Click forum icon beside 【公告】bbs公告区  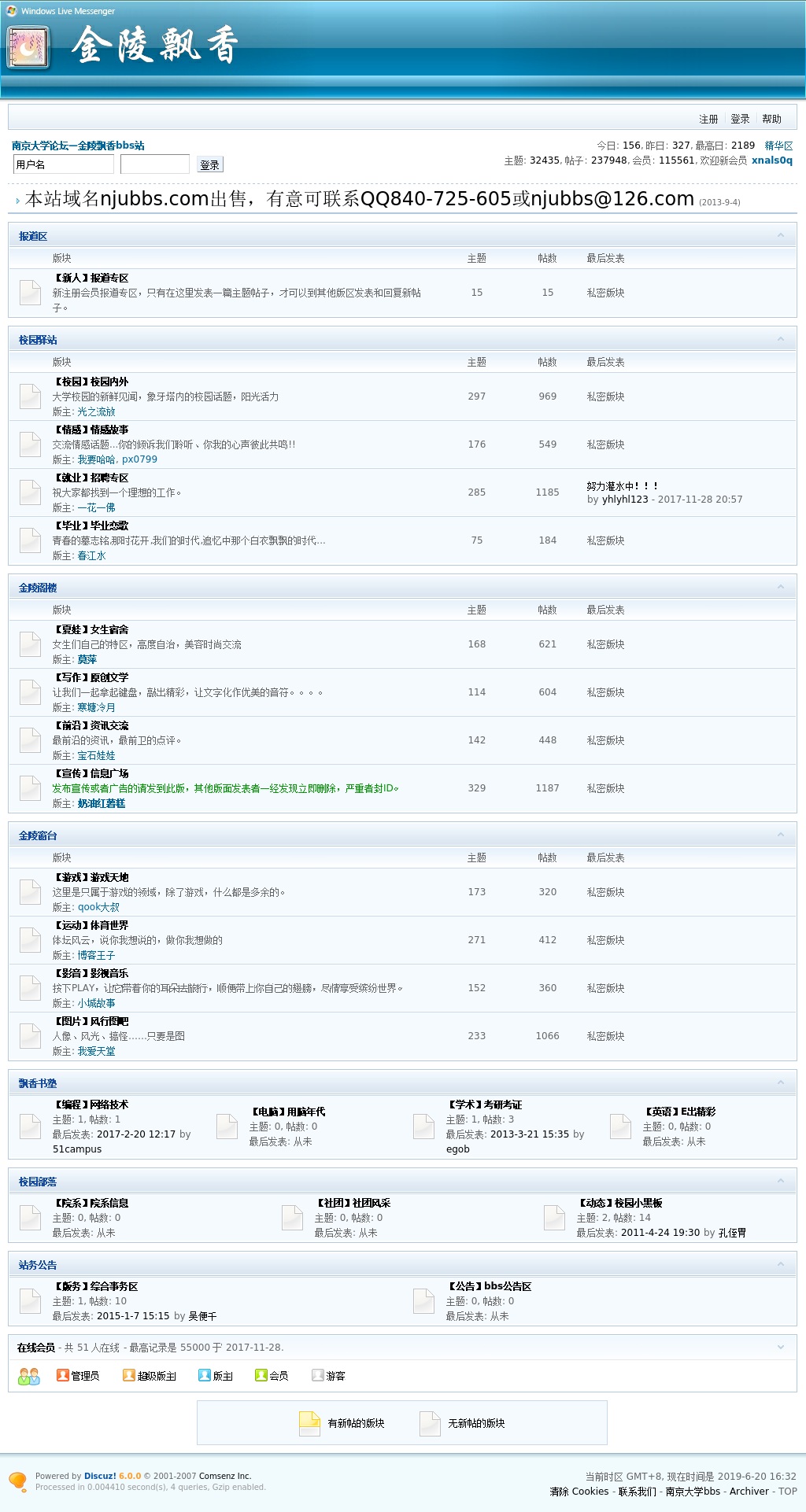point(423,1301)
